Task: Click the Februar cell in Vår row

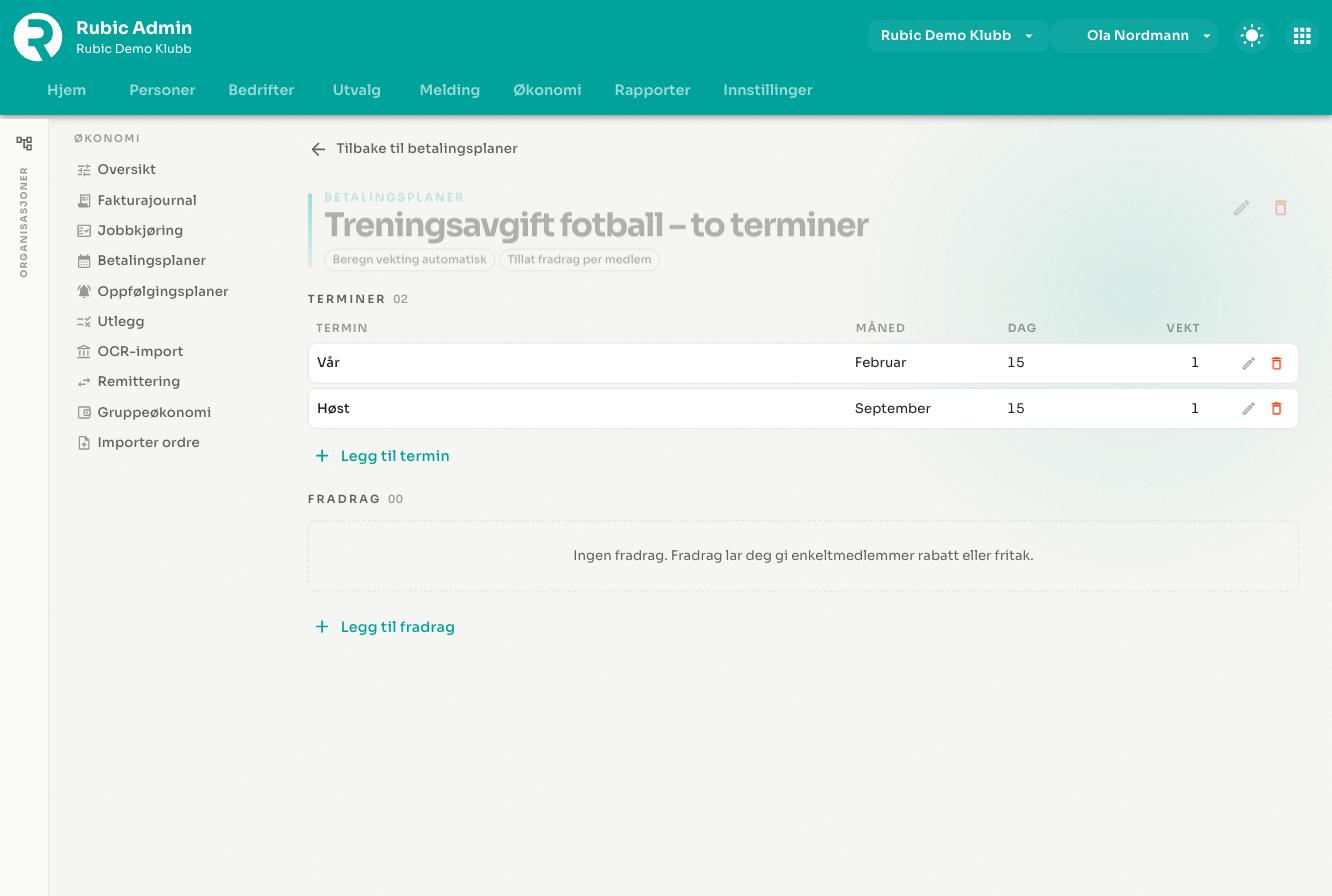Action: (881, 363)
